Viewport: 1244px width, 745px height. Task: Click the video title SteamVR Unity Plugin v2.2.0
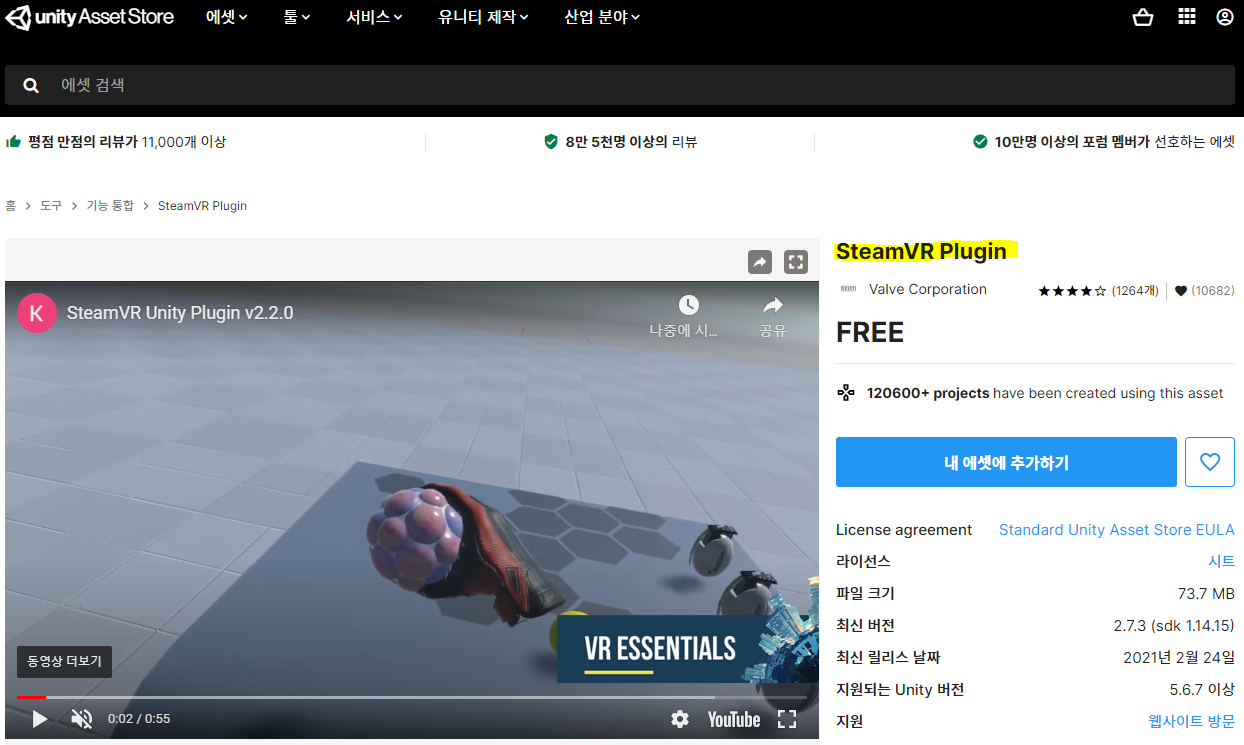click(x=180, y=313)
